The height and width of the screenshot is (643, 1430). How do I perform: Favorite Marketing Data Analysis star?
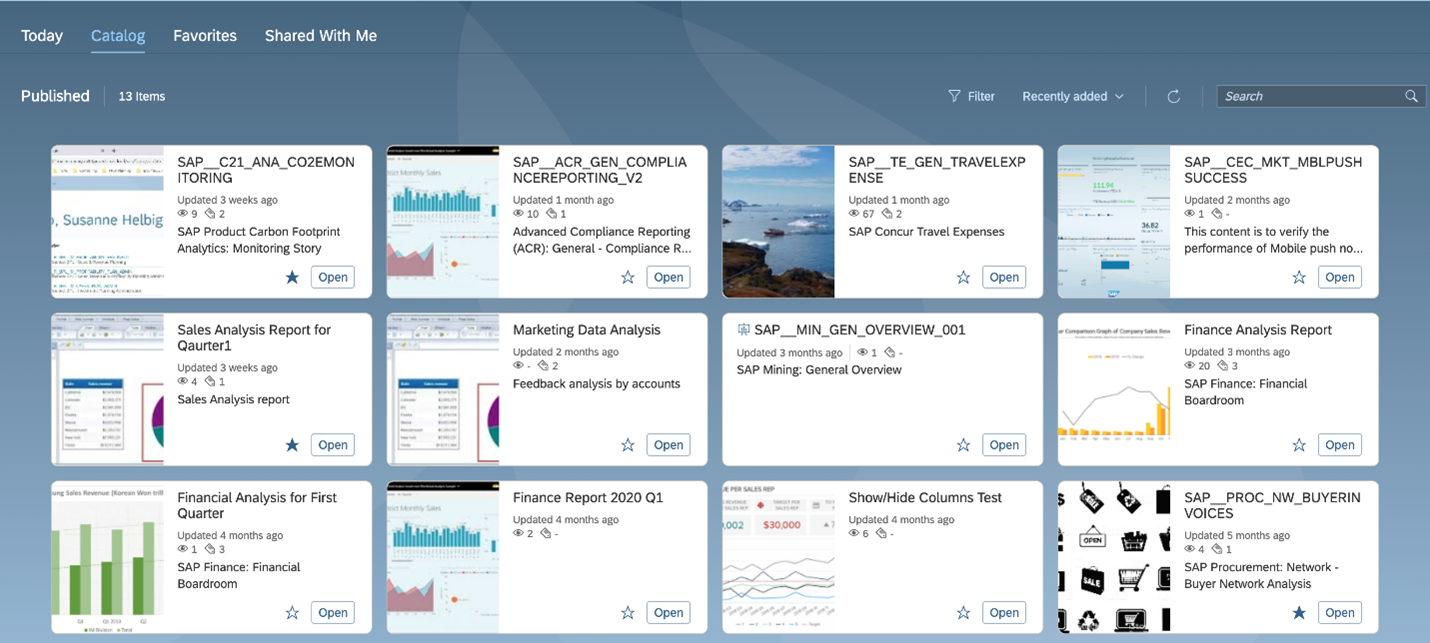tap(628, 445)
